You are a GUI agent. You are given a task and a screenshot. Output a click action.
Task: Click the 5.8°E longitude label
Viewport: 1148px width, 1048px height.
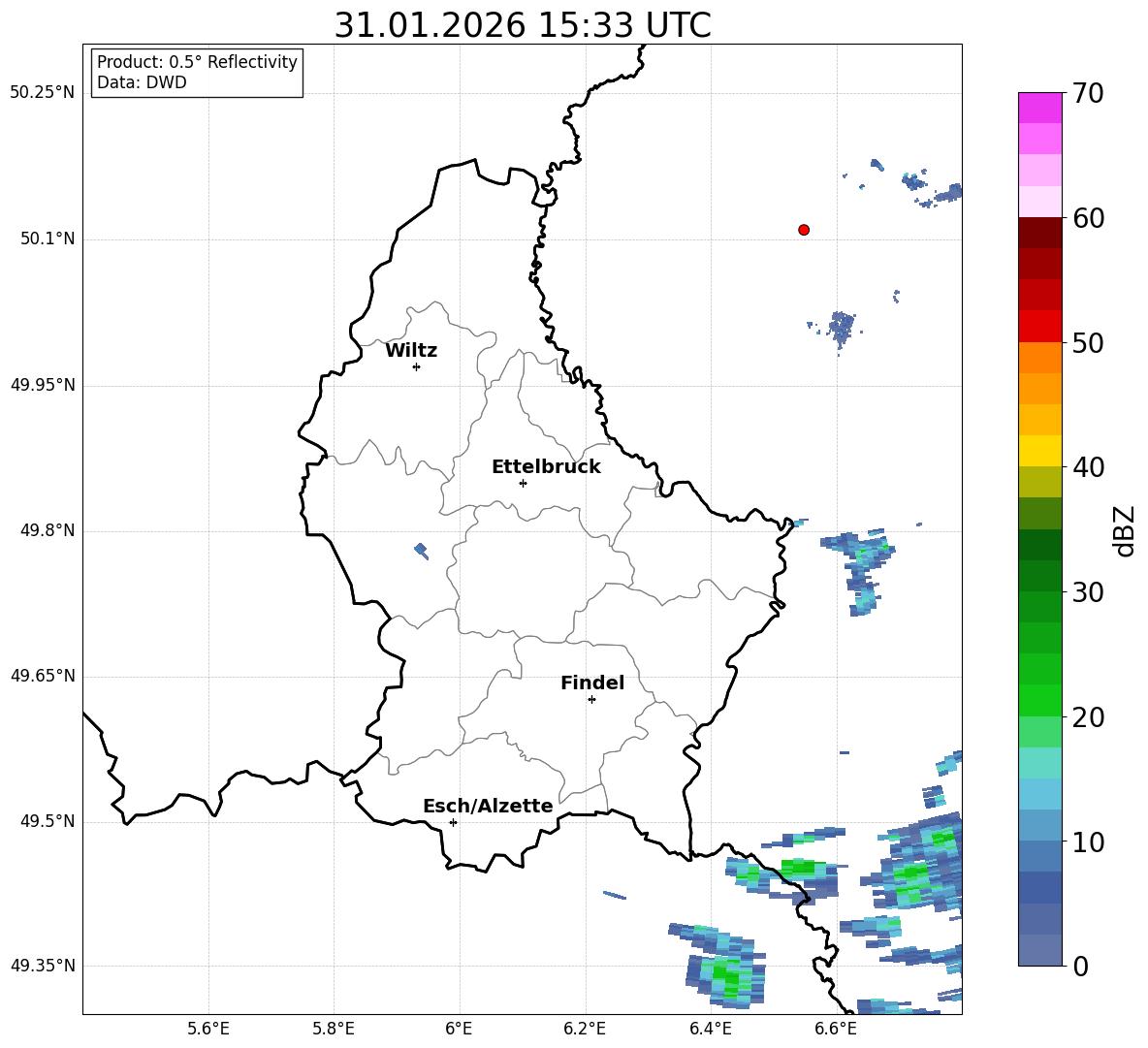334,1030
